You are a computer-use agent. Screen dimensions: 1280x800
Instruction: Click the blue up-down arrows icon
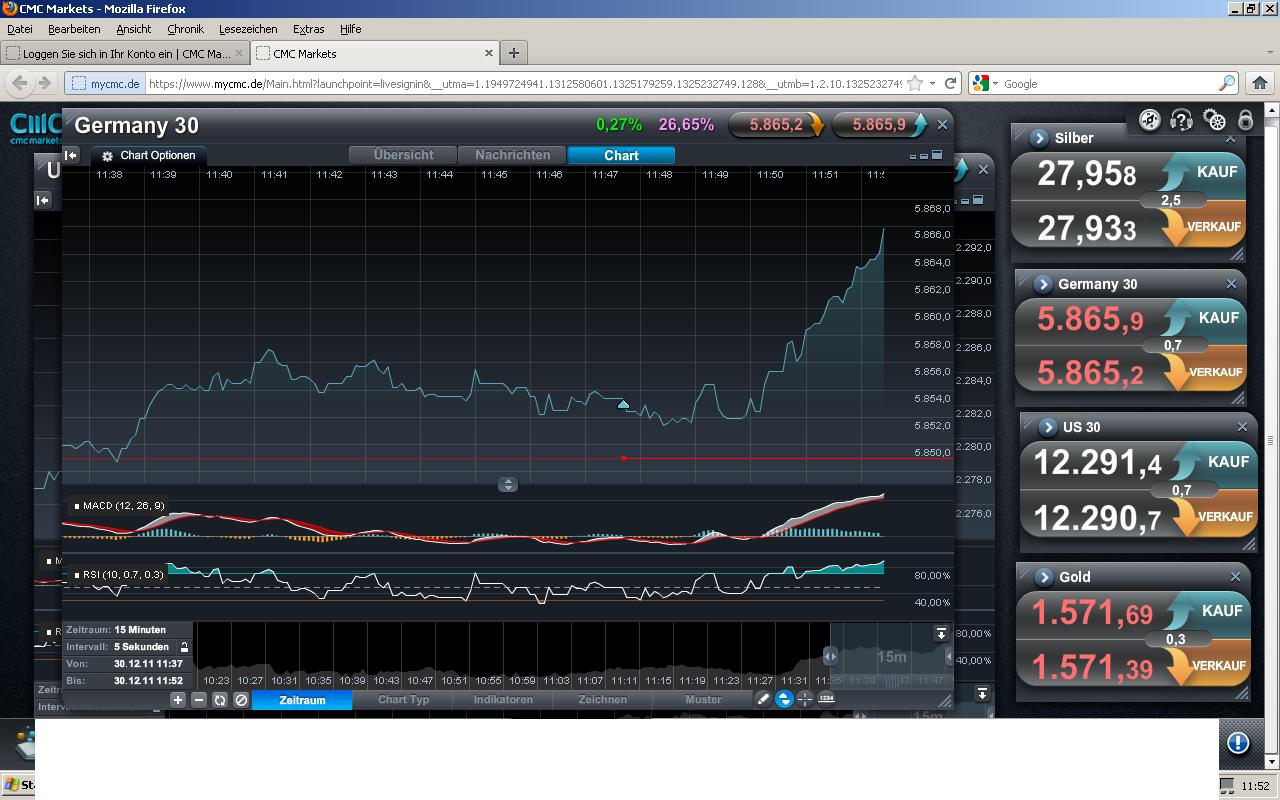point(784,699)
